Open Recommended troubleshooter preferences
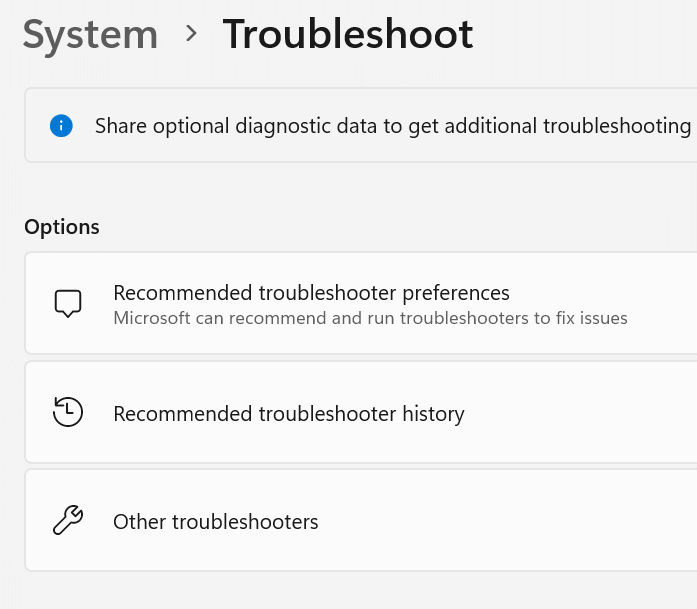 [311, 293]
